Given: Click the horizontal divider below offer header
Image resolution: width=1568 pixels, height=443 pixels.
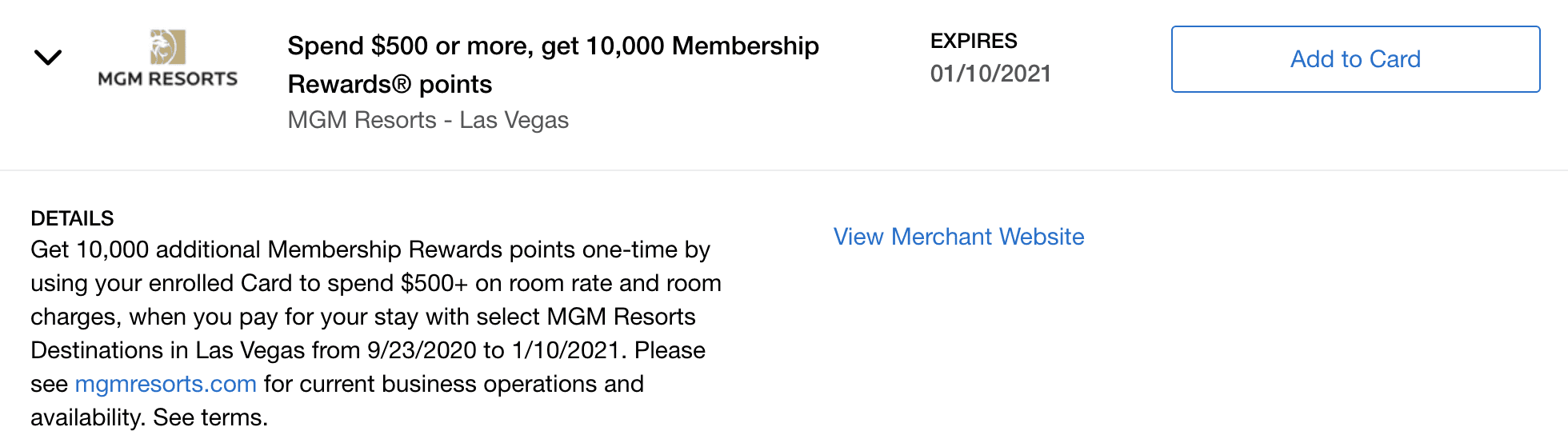Looking at the screenshot, I should [784, 170].
